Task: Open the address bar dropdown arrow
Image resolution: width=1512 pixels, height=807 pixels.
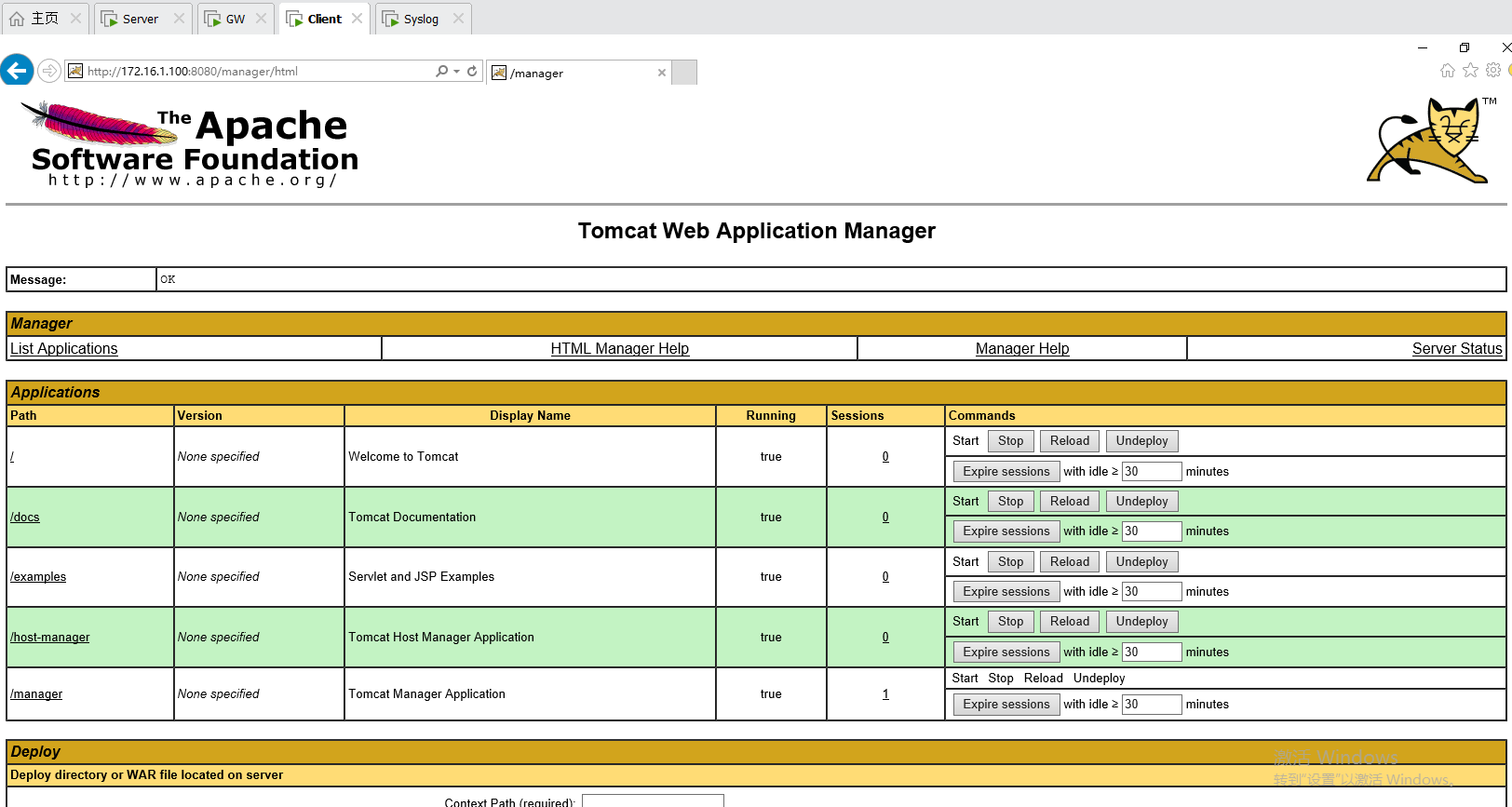Action: point(456,72)
